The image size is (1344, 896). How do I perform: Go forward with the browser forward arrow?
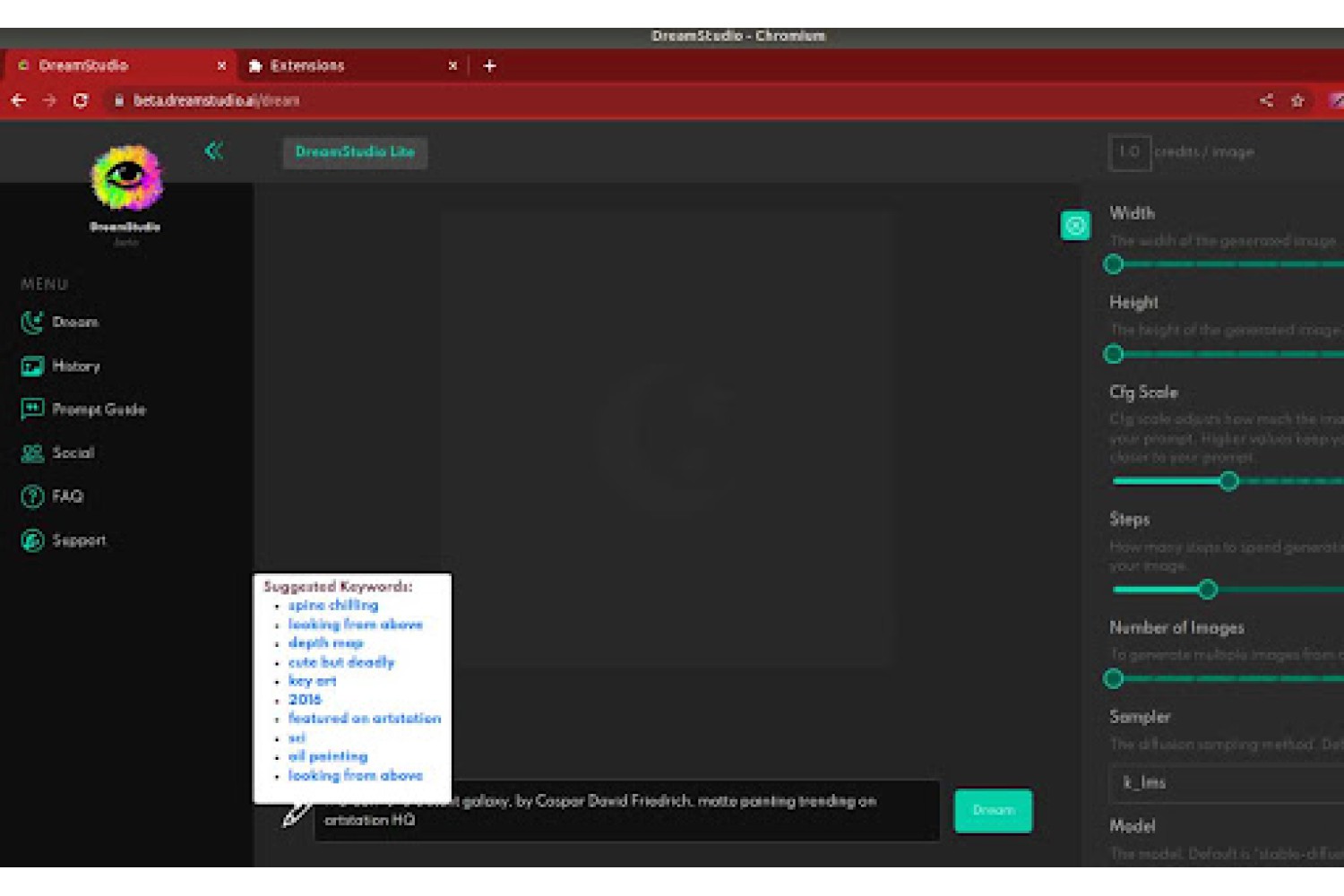tap(49, 100)
